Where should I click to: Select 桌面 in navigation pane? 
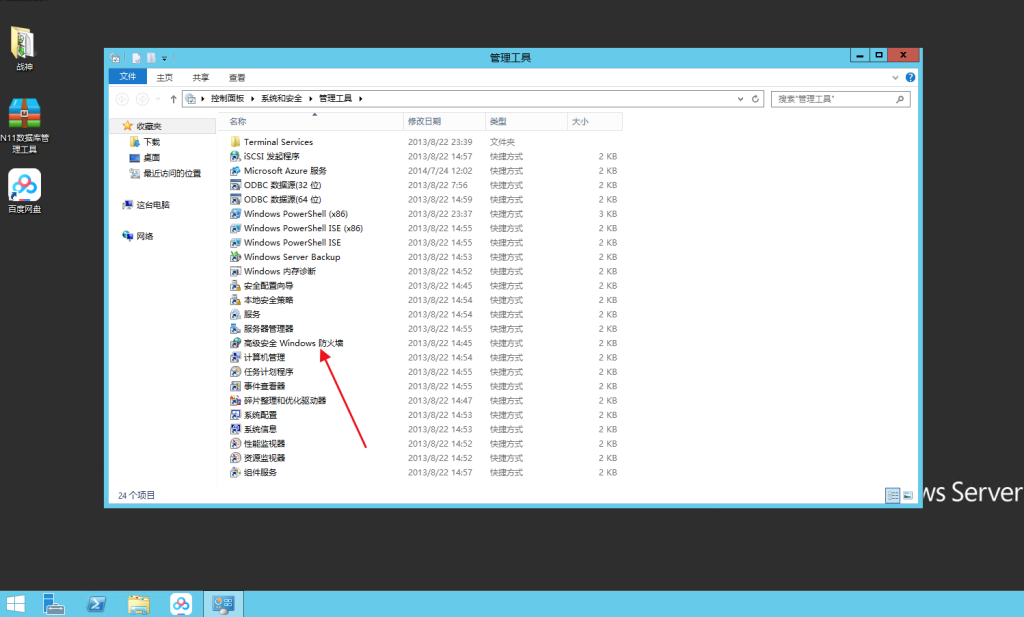[152, 157]
